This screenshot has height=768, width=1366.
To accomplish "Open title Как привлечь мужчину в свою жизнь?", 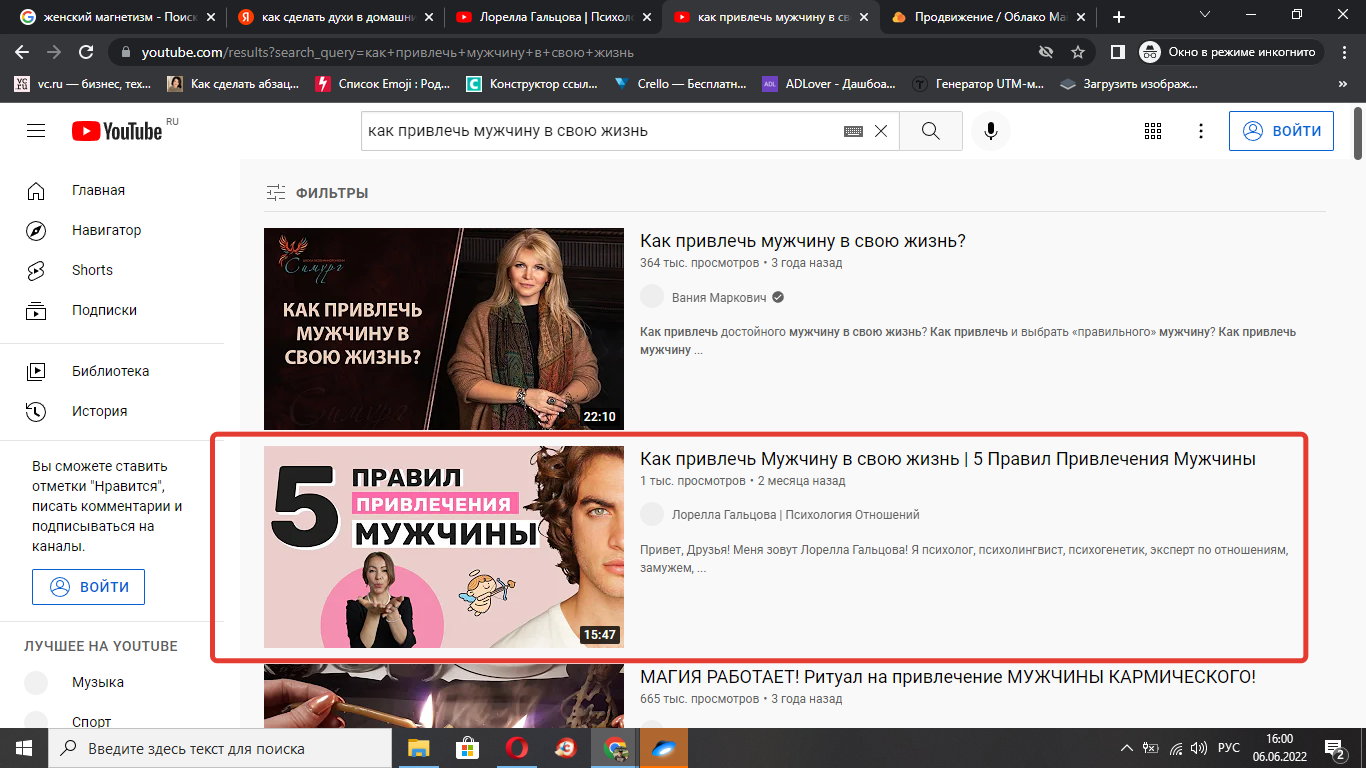I will pos(803,241).
